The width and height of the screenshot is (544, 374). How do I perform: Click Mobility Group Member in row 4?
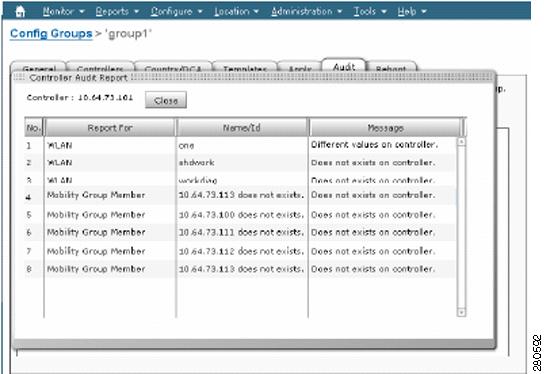96,195
